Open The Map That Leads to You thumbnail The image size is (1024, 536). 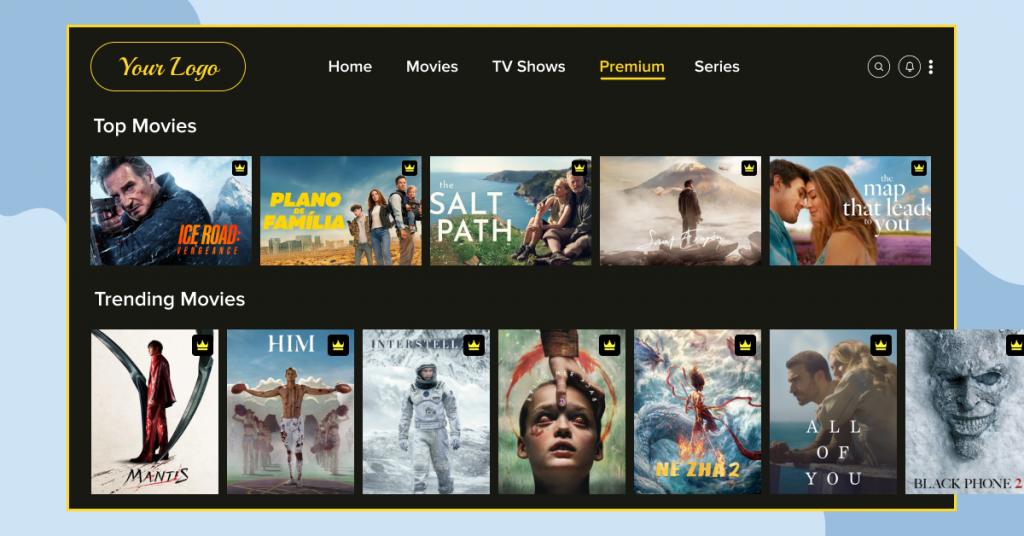point(850,211)
